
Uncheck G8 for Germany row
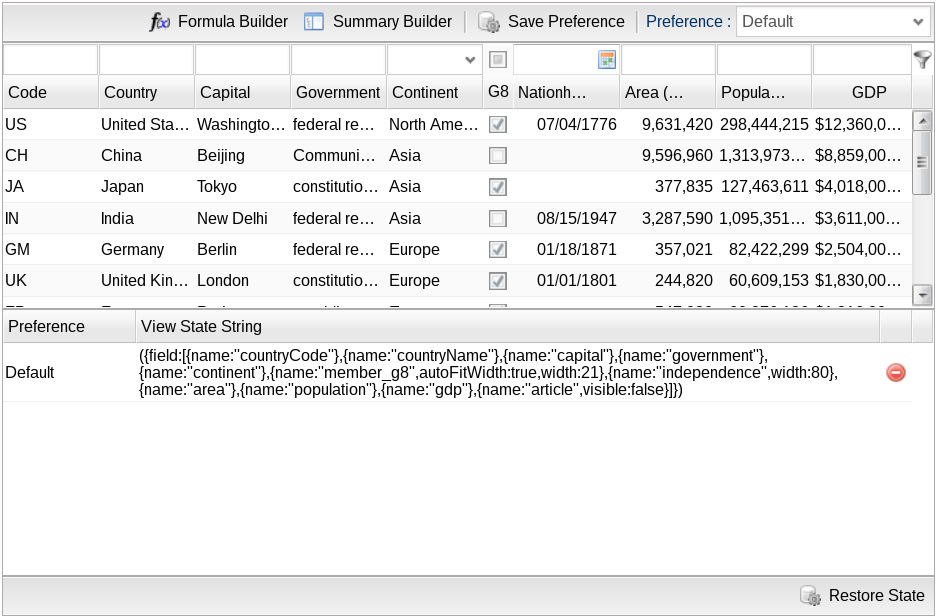click(497, 249)
